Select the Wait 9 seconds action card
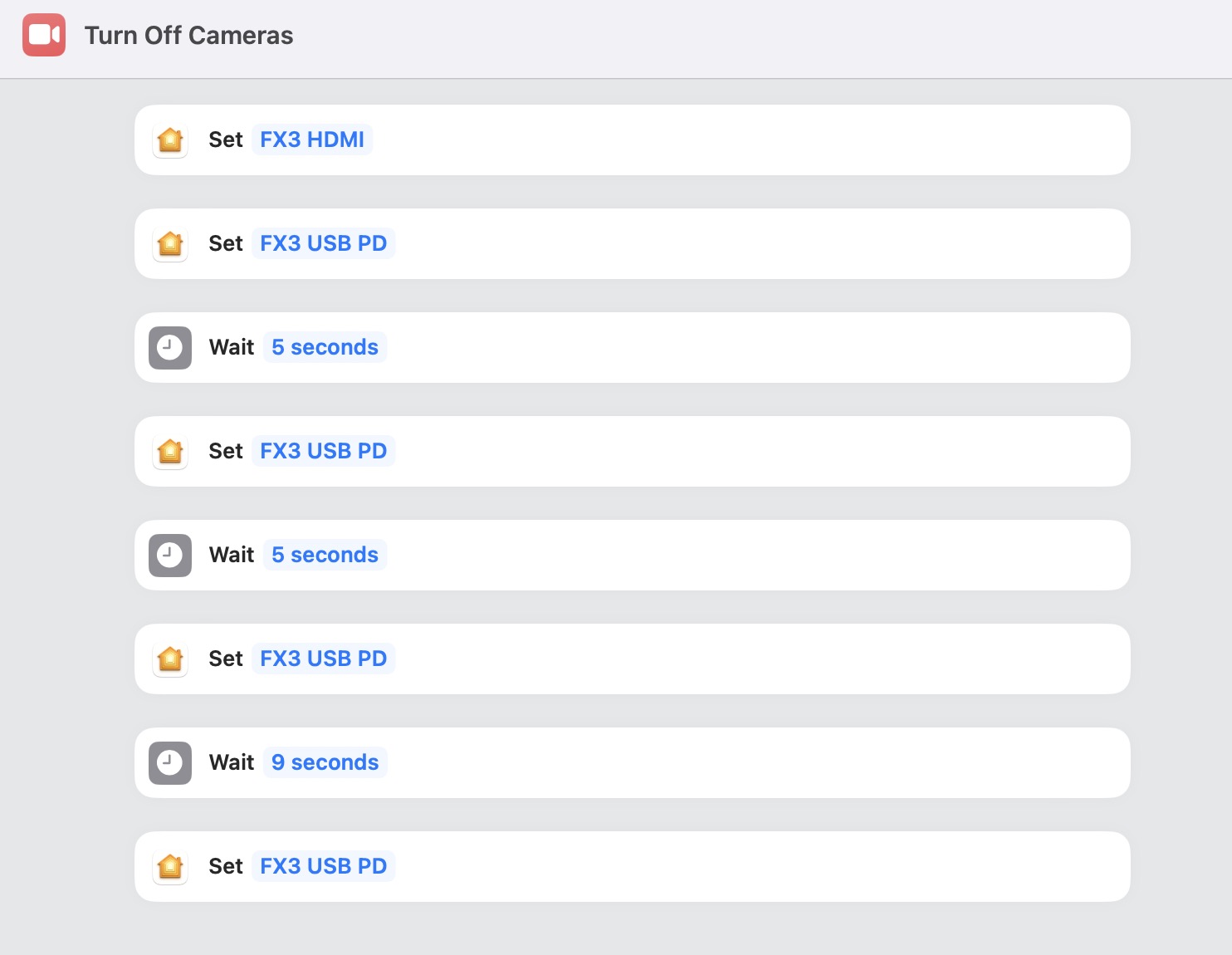1232x955 pixels. [x=633, y=762]
